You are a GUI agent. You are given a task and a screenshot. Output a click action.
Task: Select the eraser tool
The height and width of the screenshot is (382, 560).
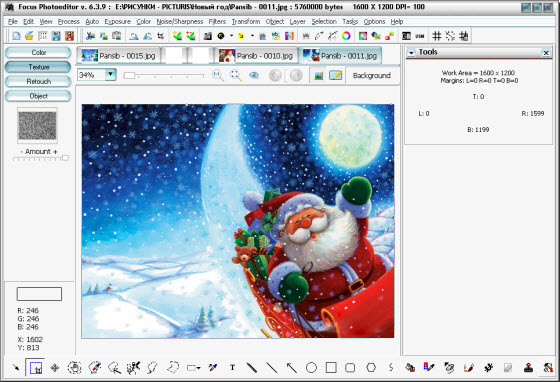(508, 367)
